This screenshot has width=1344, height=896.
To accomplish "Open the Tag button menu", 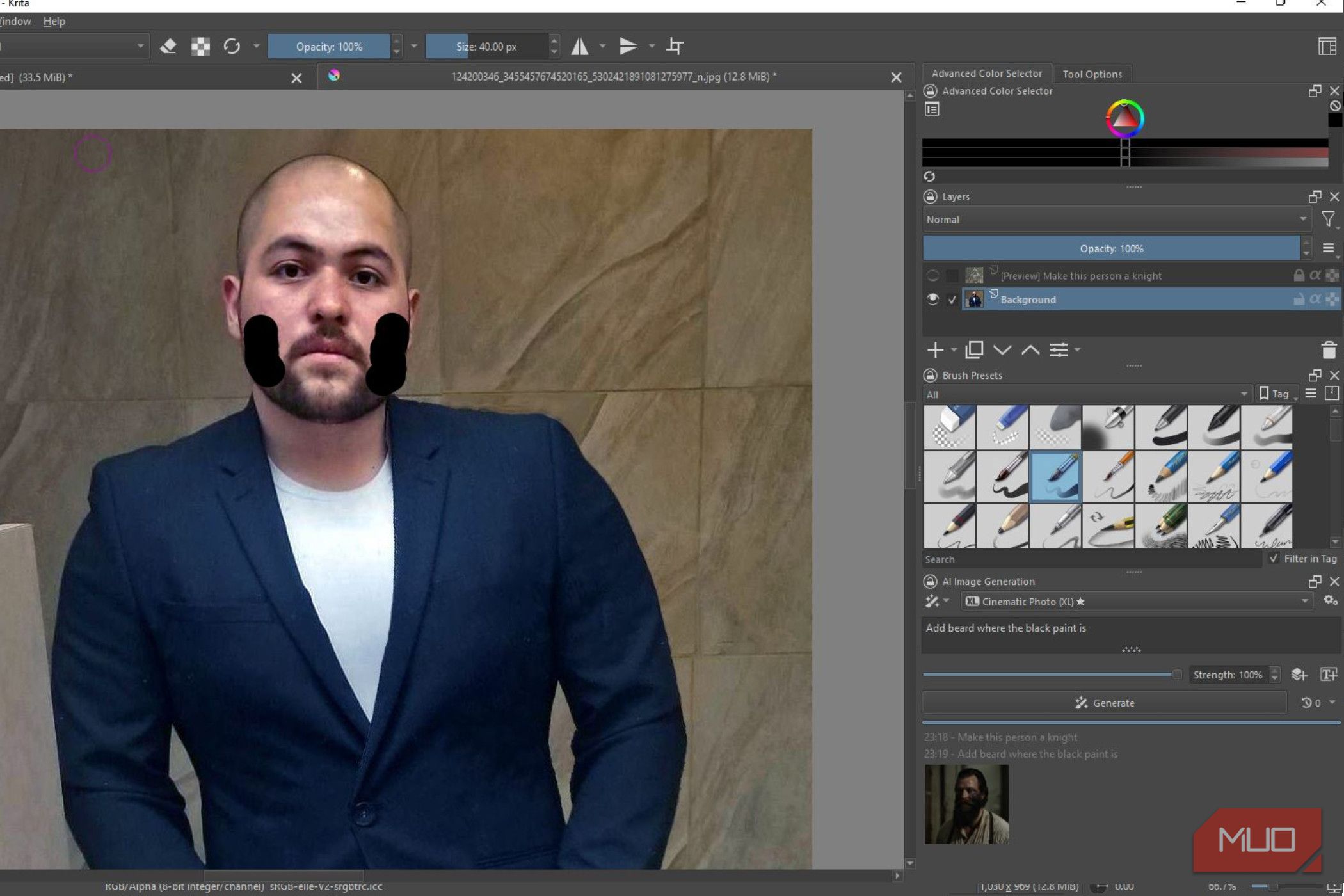I will [1277, 394].
